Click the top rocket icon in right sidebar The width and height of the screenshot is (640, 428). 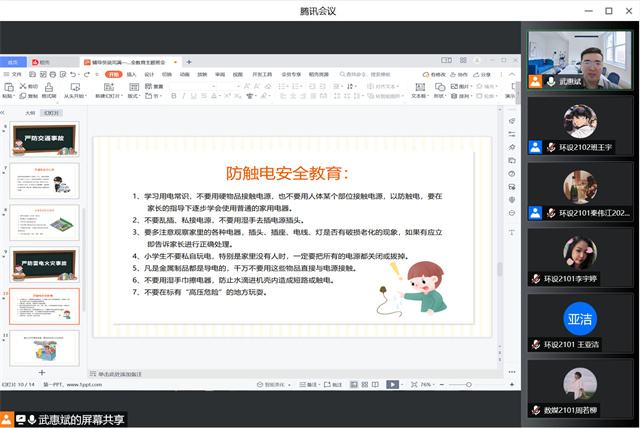(511, 121)
